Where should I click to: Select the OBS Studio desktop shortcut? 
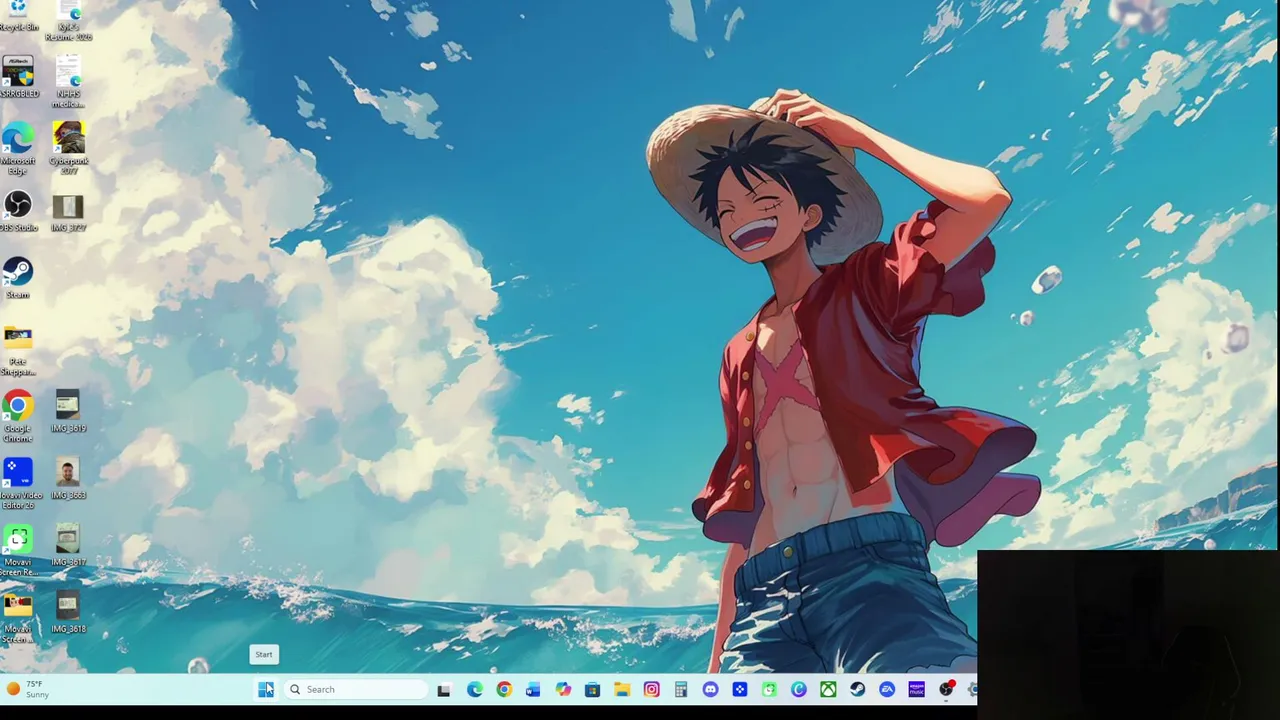point(18,211)
